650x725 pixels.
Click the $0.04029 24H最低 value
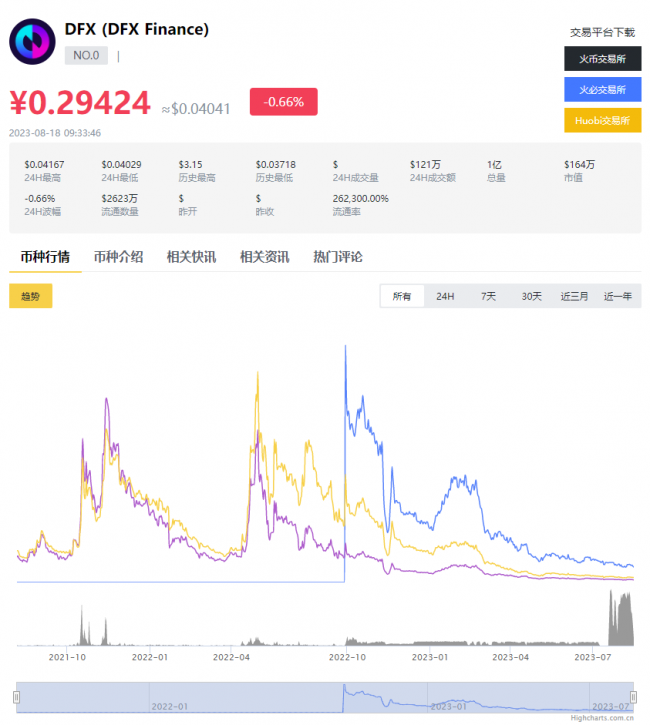coord(122,165)
